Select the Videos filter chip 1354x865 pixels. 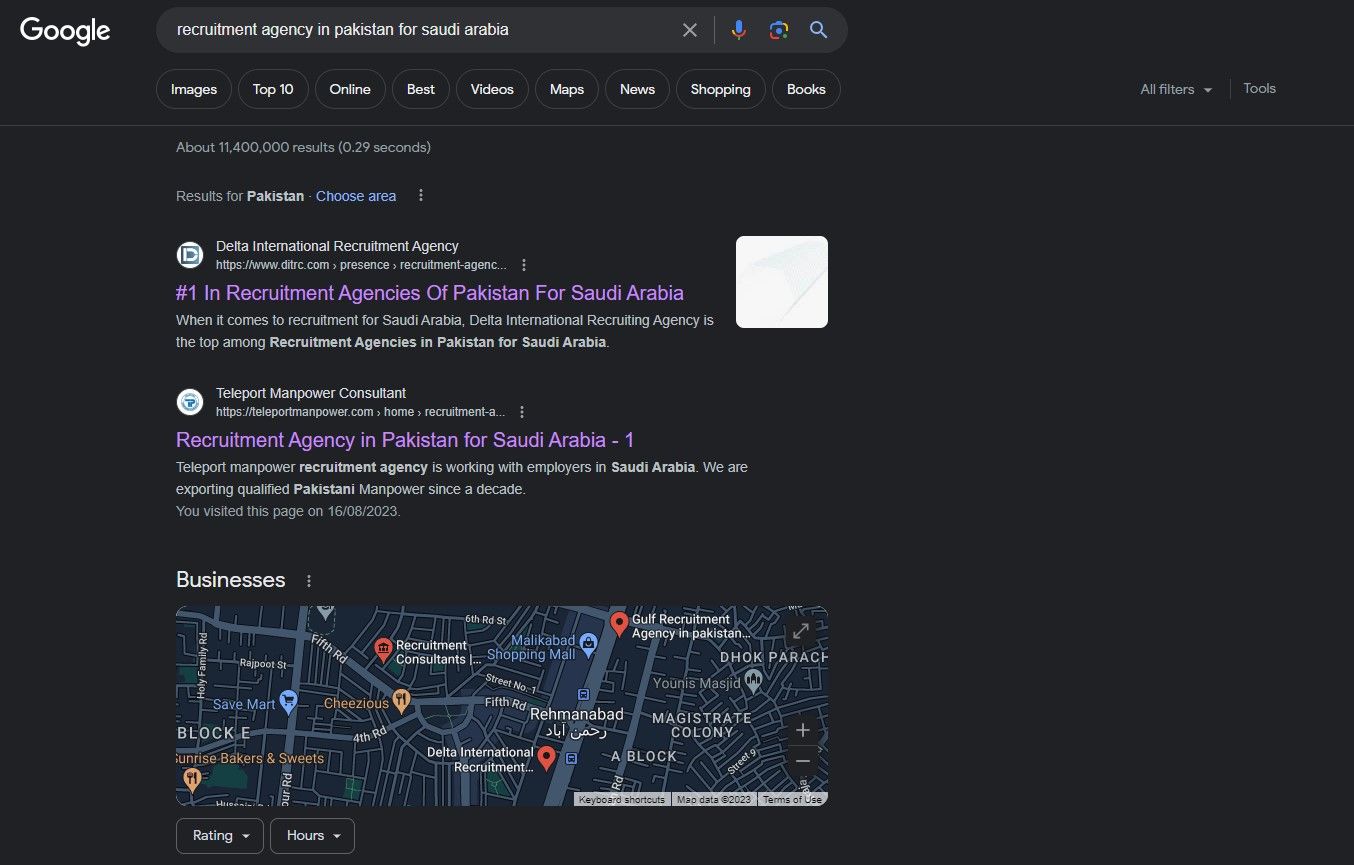(492, 89)
